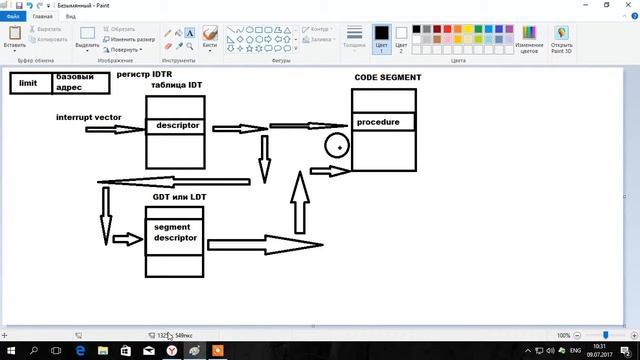
Task: Click ENG language indicator
Action: 575,351
